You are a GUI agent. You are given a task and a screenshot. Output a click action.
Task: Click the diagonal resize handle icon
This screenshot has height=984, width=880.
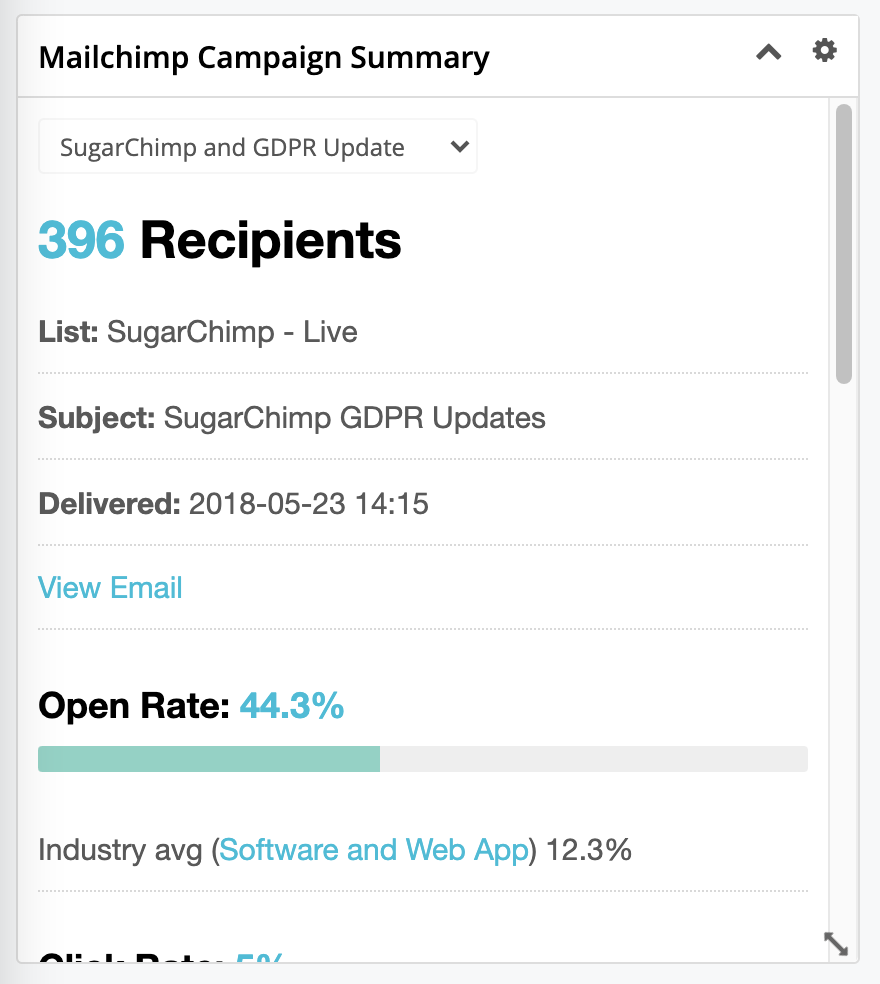point(836,944)
